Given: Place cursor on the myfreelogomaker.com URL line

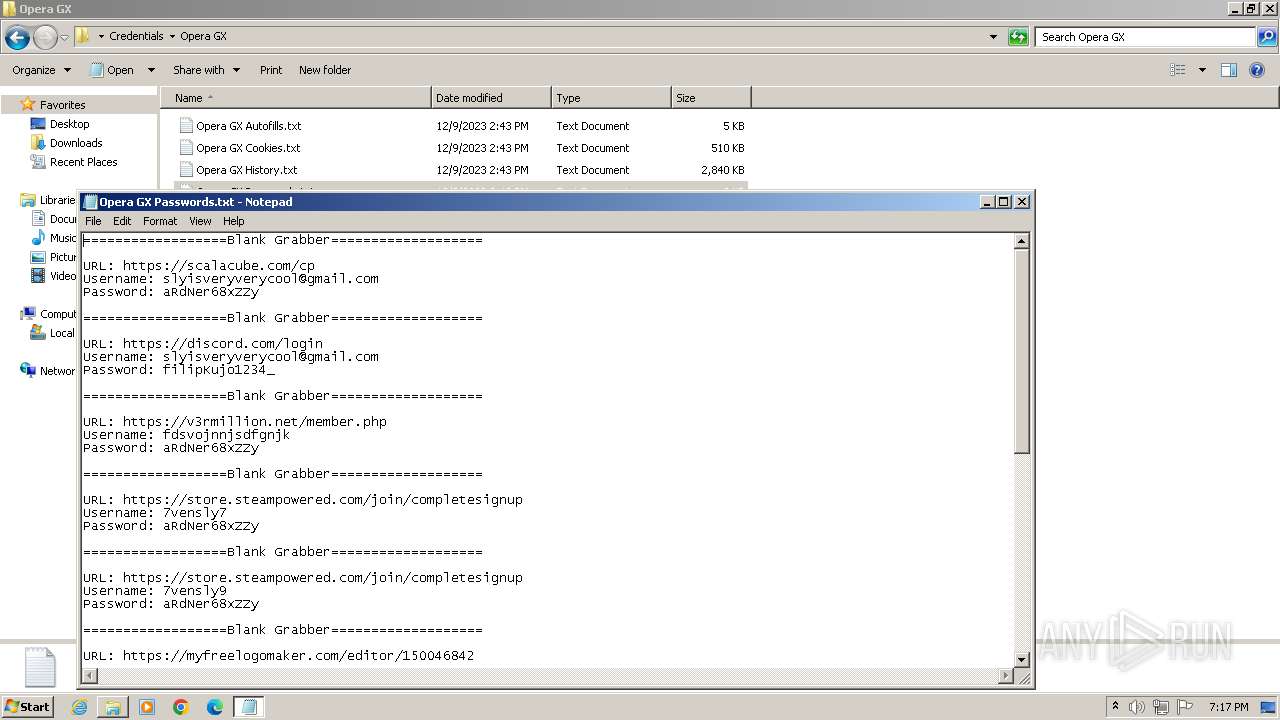Looking at the screenshot, I should point(279,656).
